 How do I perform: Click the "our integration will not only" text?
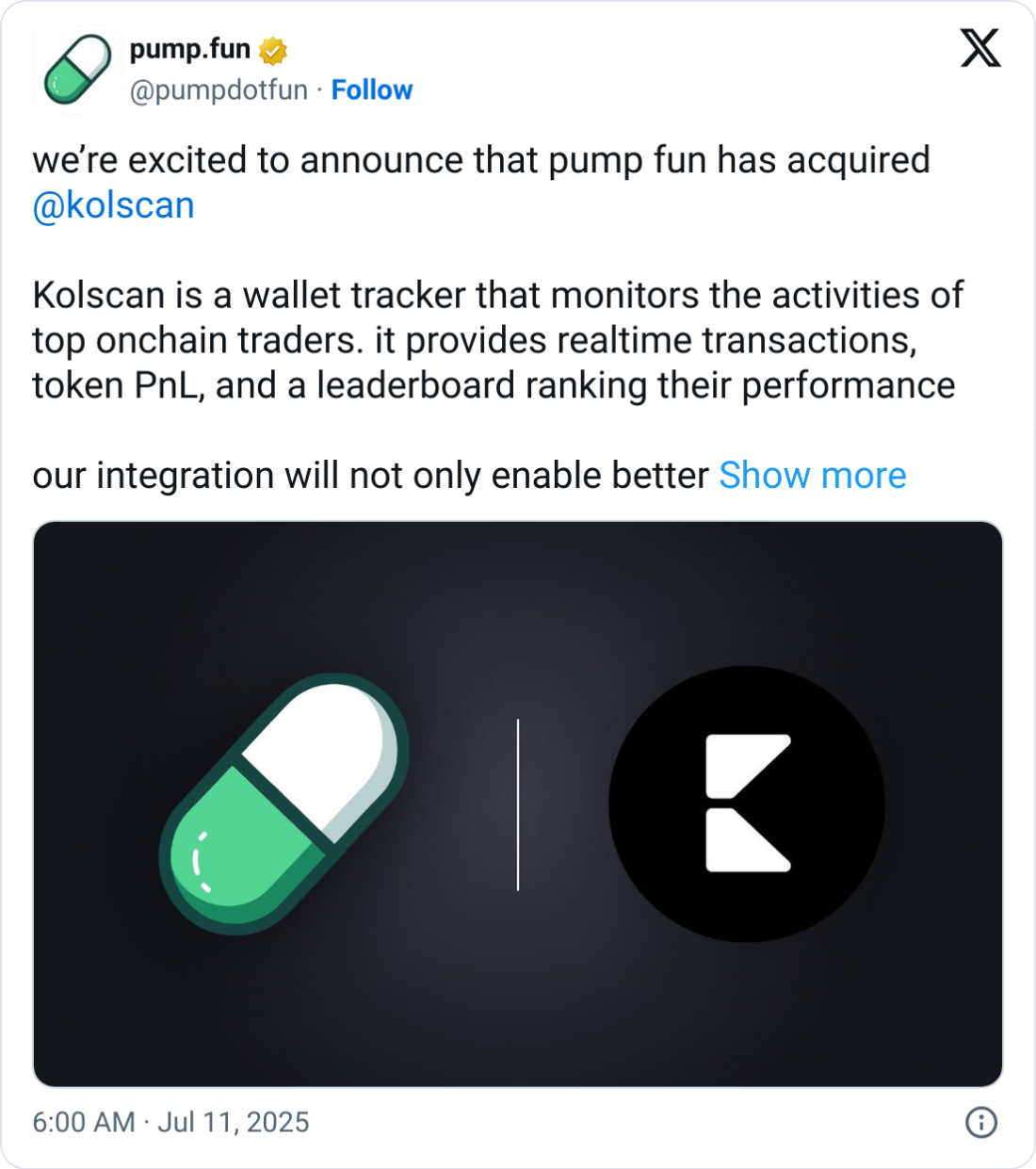(369, 476)
